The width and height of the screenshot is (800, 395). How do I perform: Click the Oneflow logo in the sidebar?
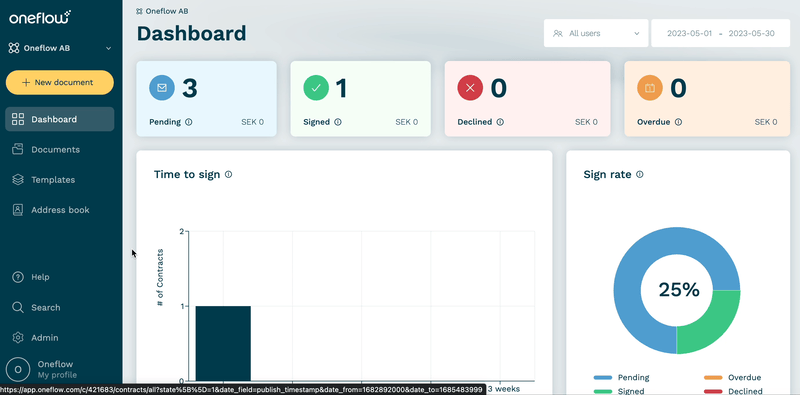click(x=40, y=18)
